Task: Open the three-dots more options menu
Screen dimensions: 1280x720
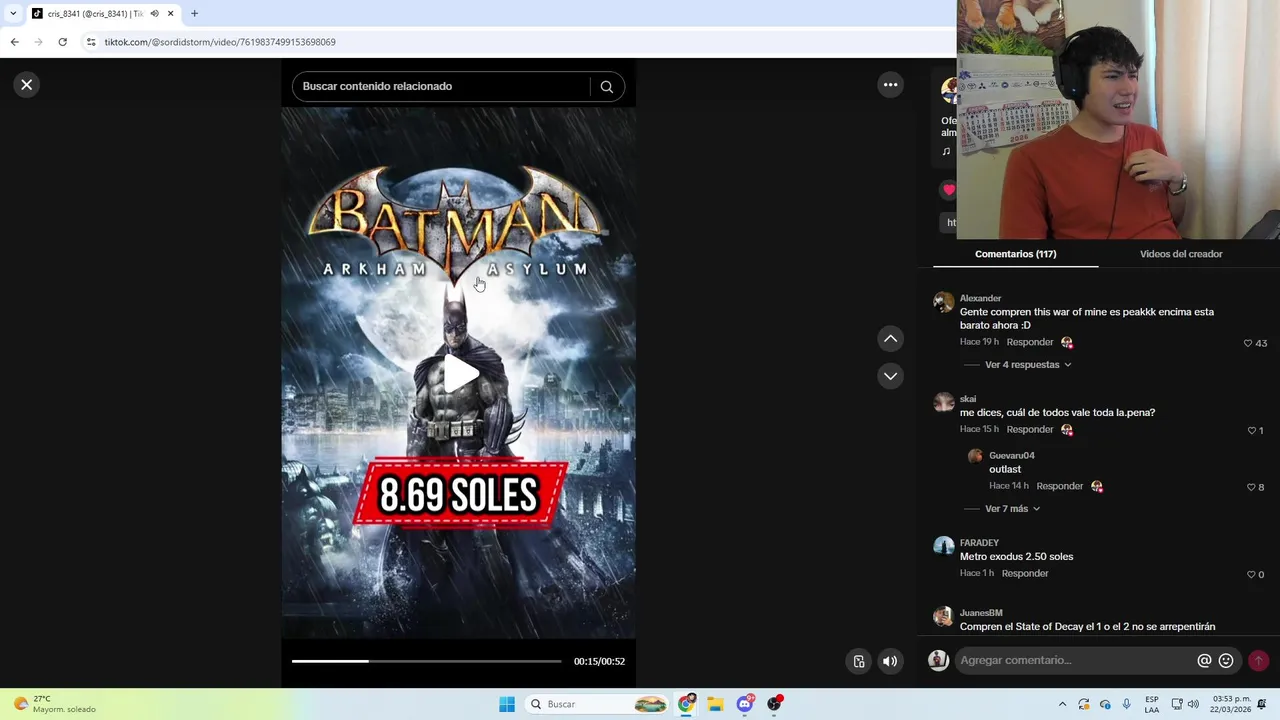Action: point(890,85)
